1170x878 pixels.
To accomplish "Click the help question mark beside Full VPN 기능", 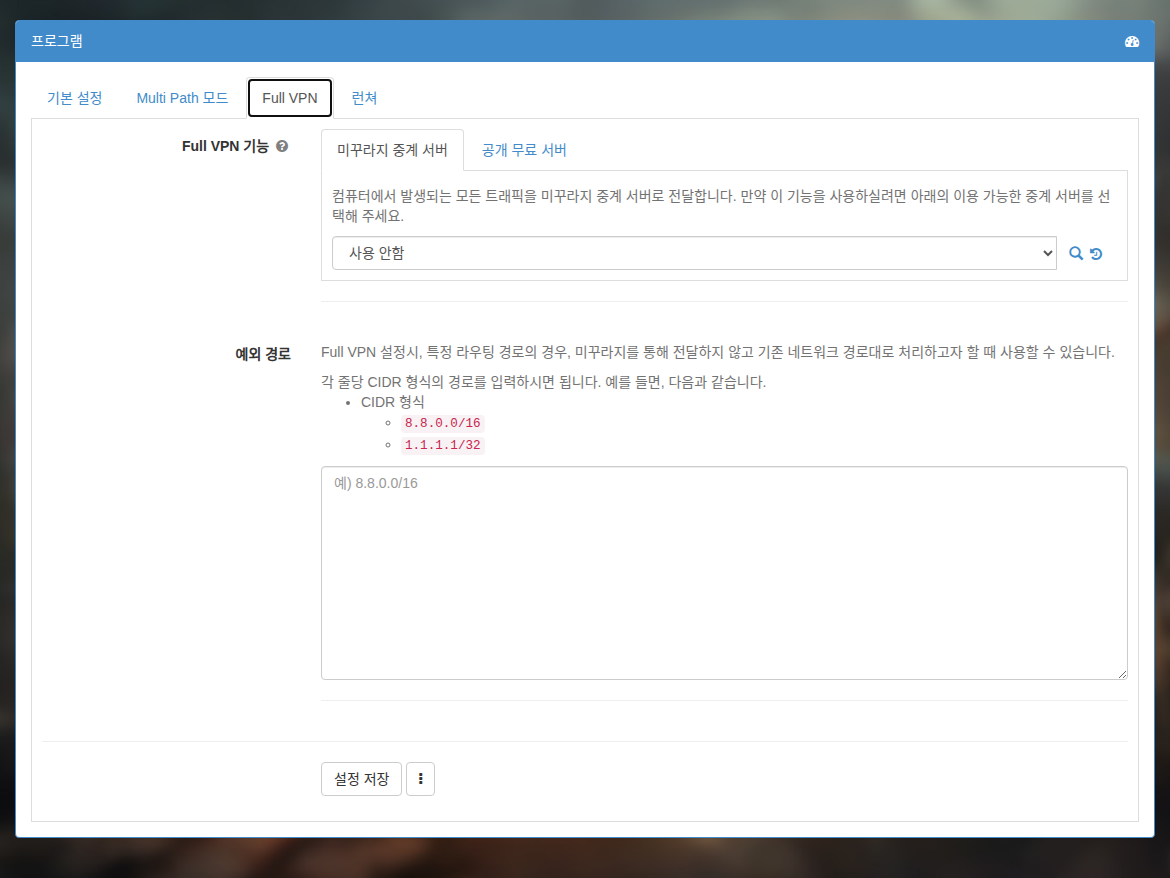I will tap(282, 146).
